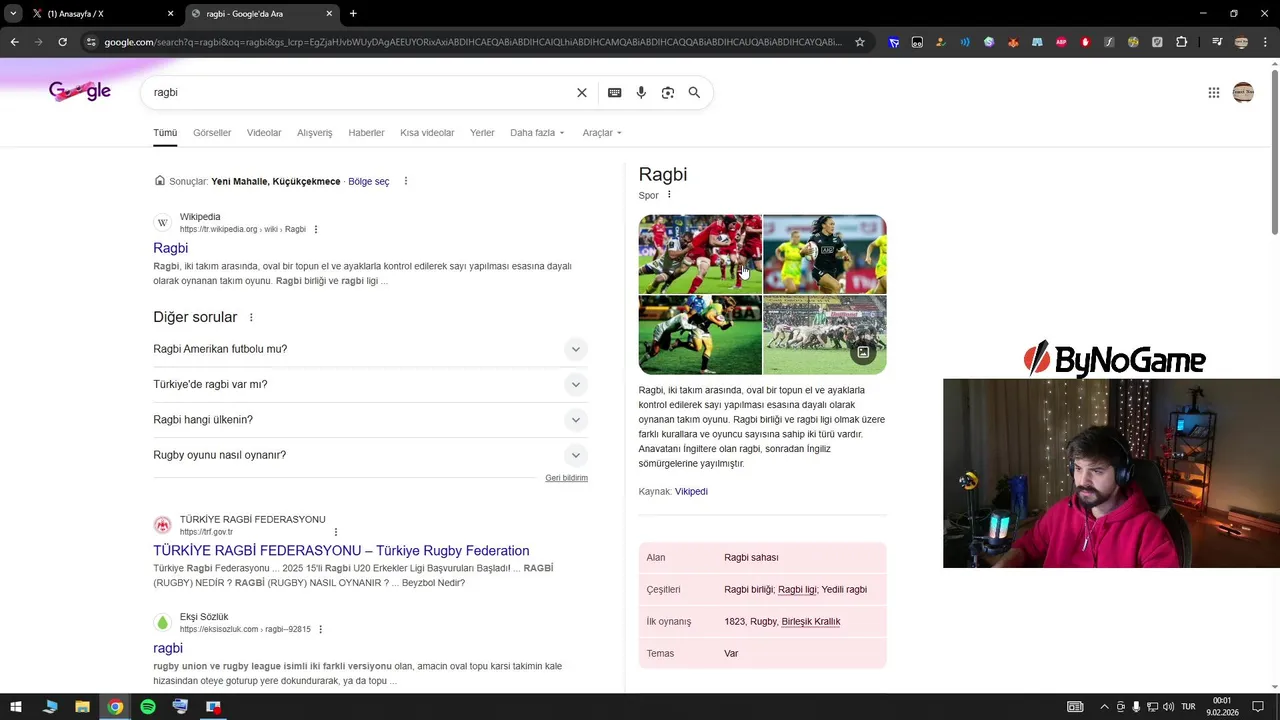Reload the page

tap(62, 42)
